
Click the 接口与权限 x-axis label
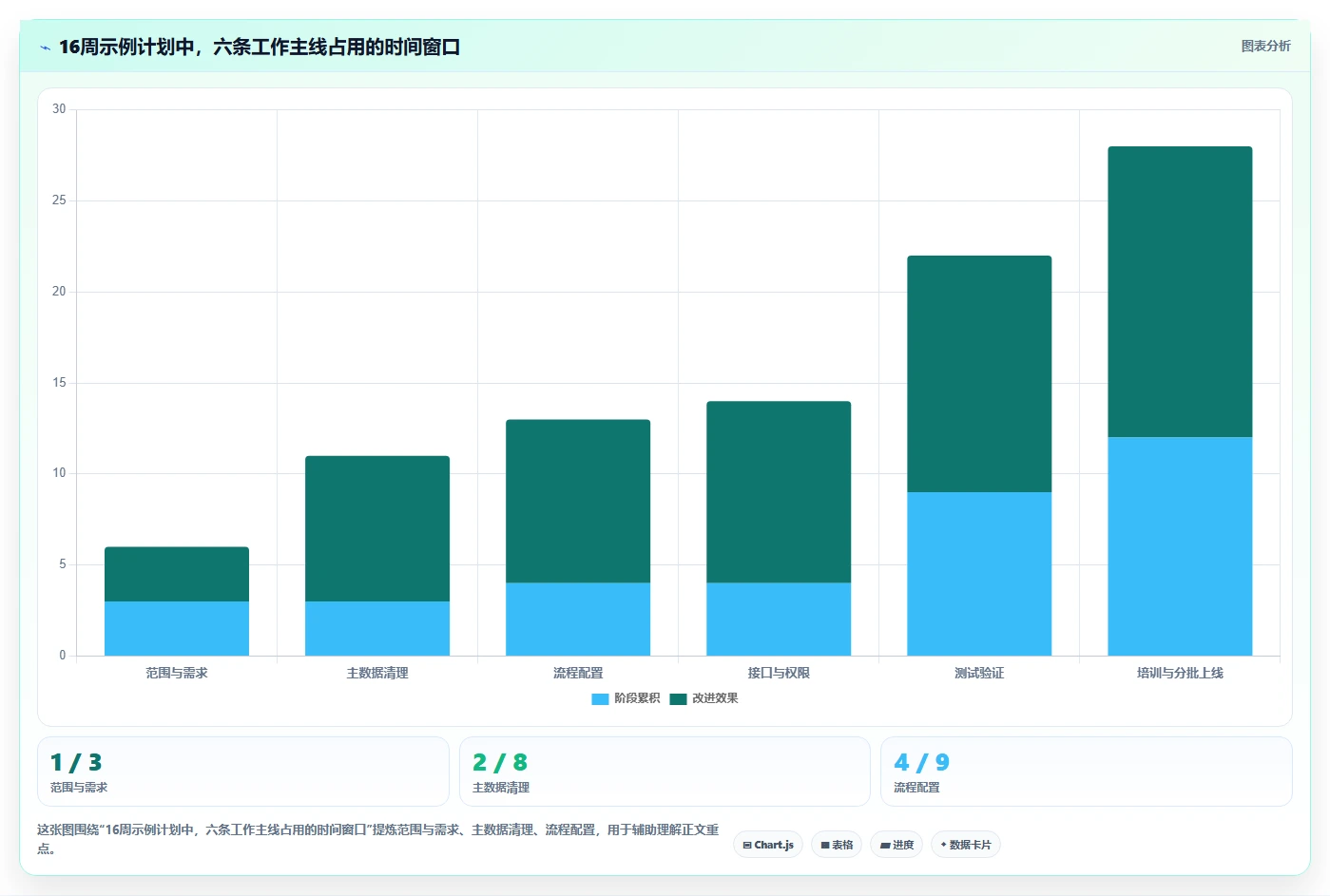click(779, 673)
